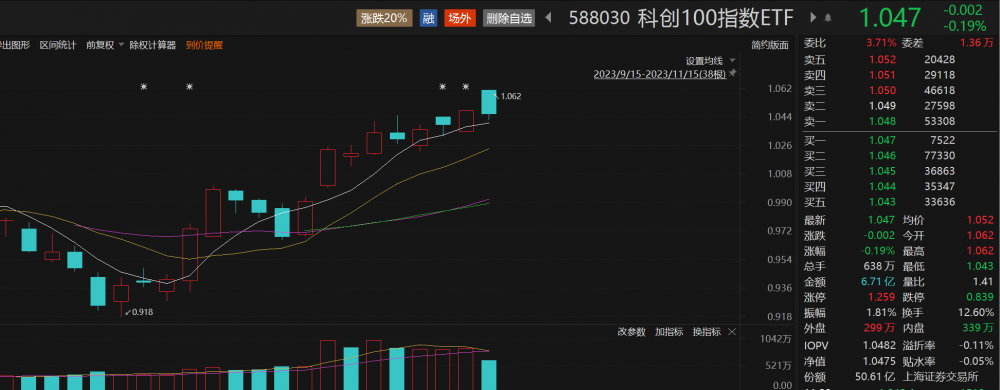Click the 2023/9/15-2023/11/15 date range label
This screenshot has width=1000, height=390.
tap(660, 74)
